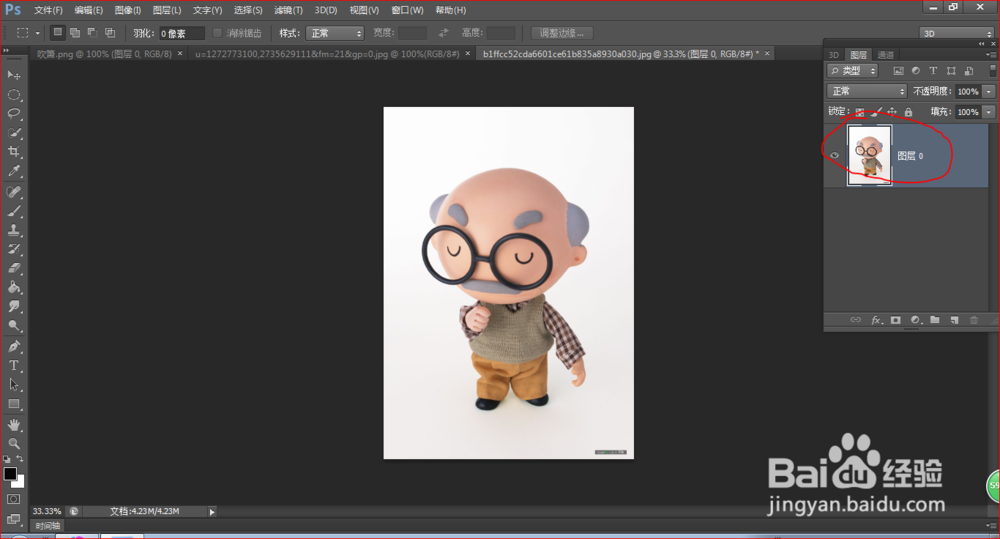Switch to the 通道 panel tab
This screenshot has height=539, width=1000.
coord(886,55)
